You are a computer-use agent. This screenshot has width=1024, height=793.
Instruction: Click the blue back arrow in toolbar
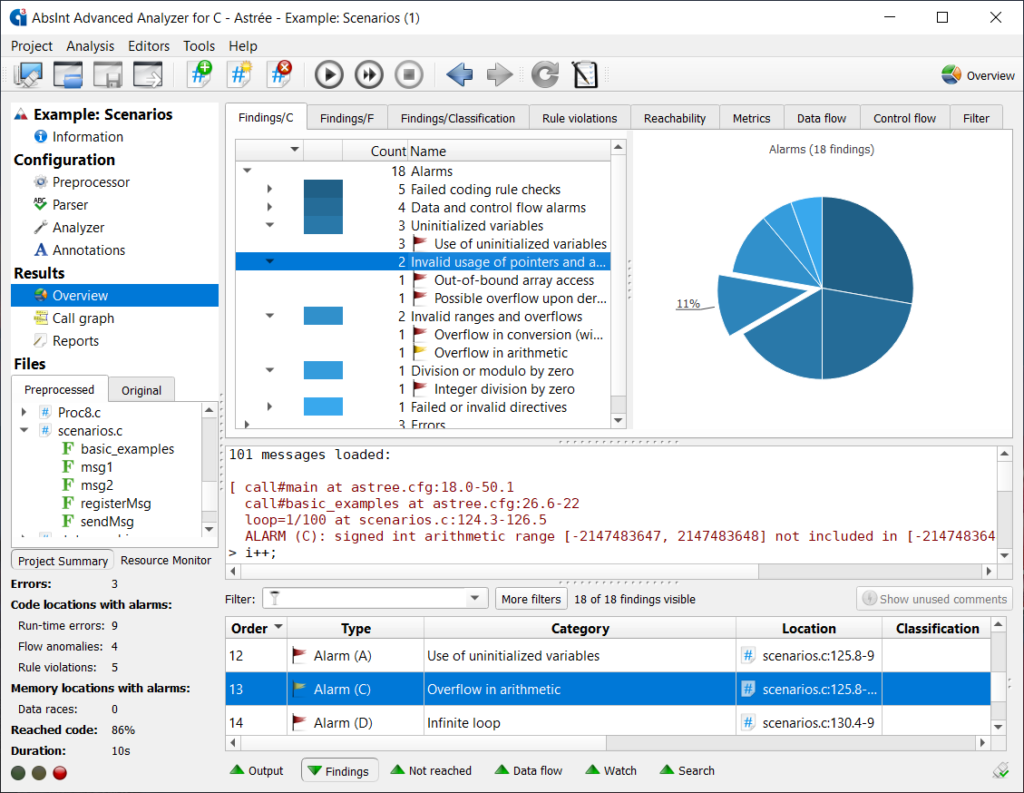459,75
